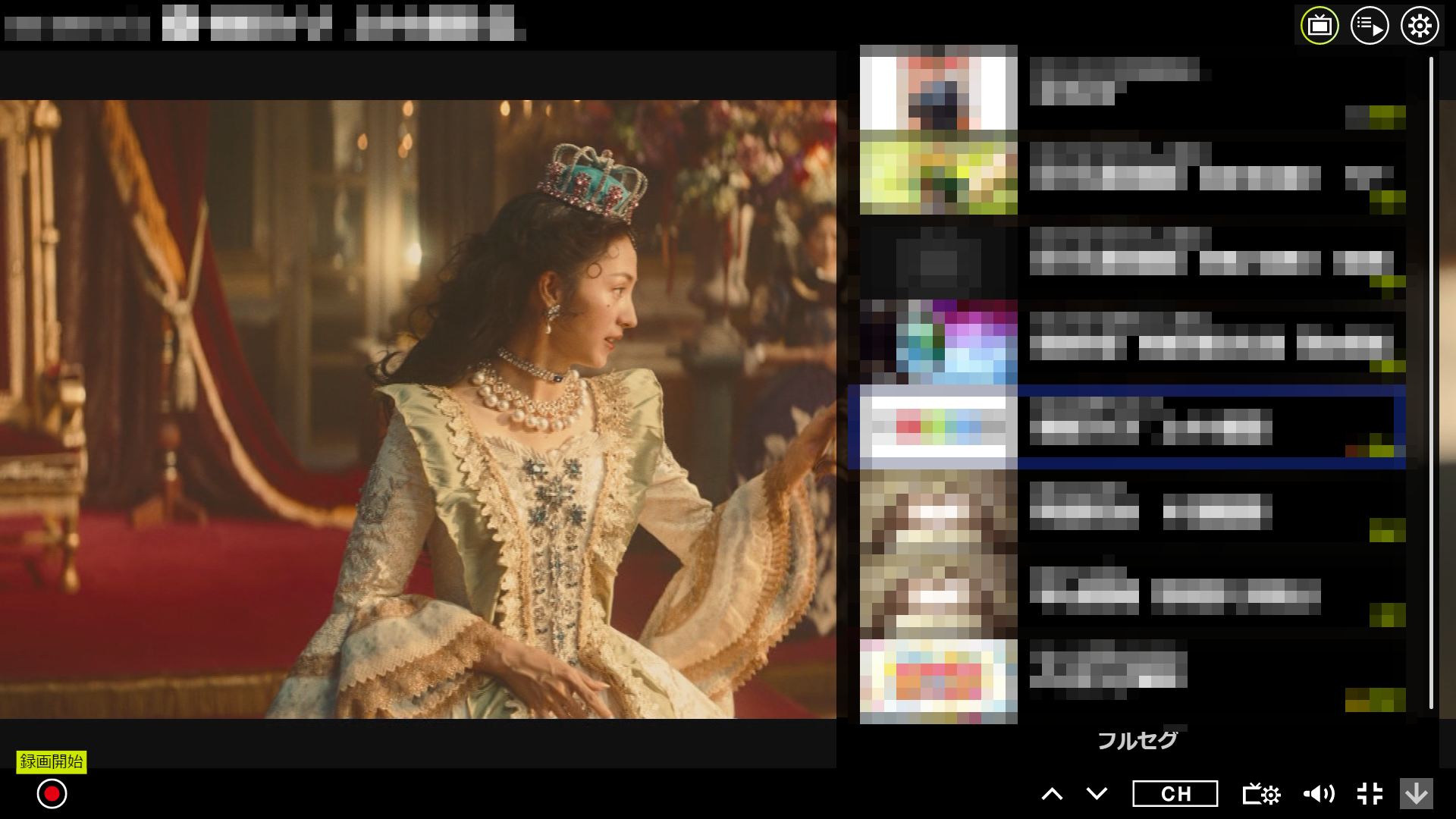
Task: Select the highlighted blue-bordered channel entry
Action: click(1130, 428)
